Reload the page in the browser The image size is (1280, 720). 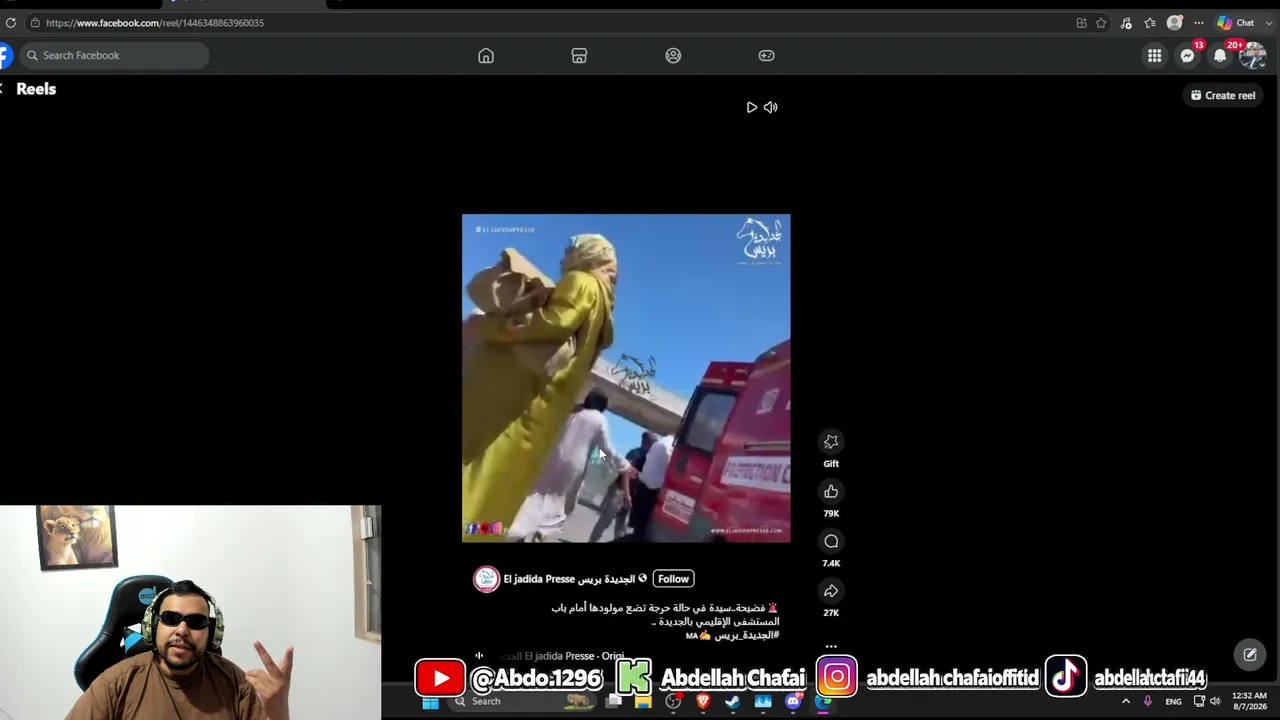pos(10,23)
